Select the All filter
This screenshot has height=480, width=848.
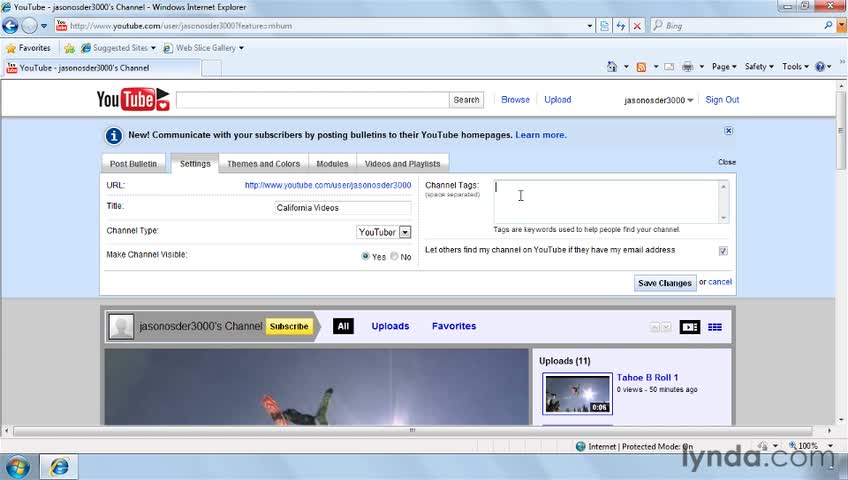[343, 326]
